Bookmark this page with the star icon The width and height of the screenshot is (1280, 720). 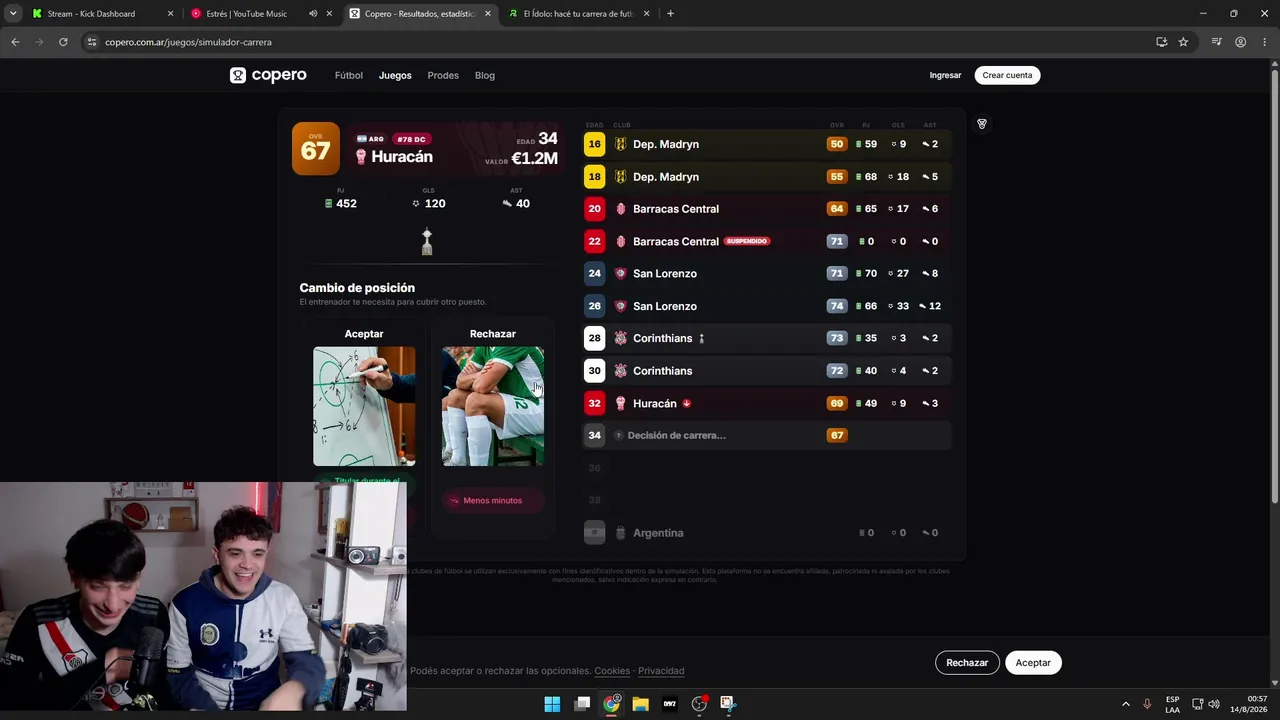point(1183,42)
